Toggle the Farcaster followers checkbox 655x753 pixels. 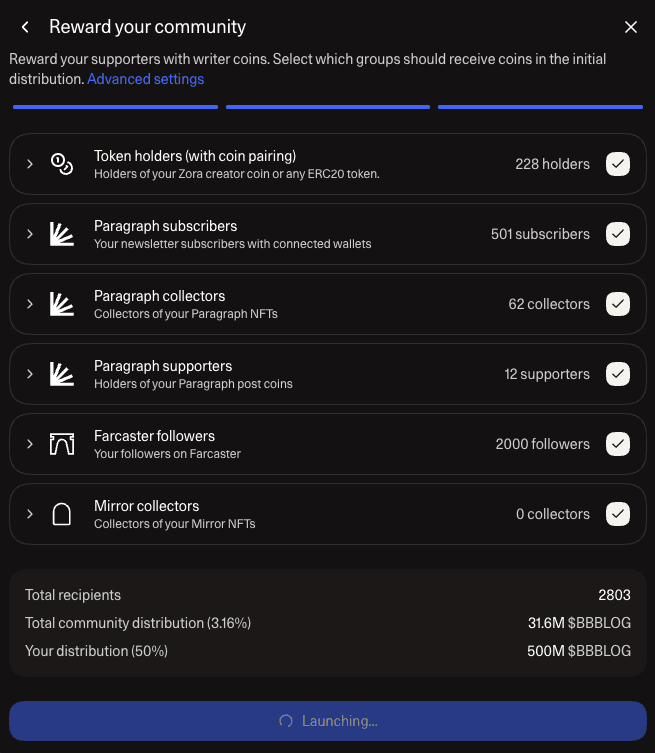(618, 444)
